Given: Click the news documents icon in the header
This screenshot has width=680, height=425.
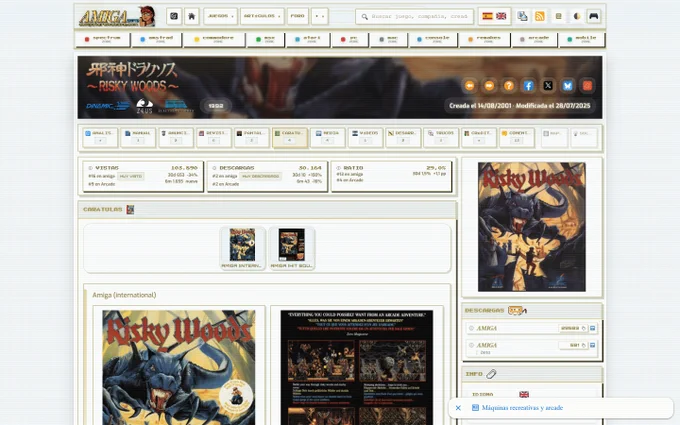Looking at the screenshot, I should (x=523, y=16).
